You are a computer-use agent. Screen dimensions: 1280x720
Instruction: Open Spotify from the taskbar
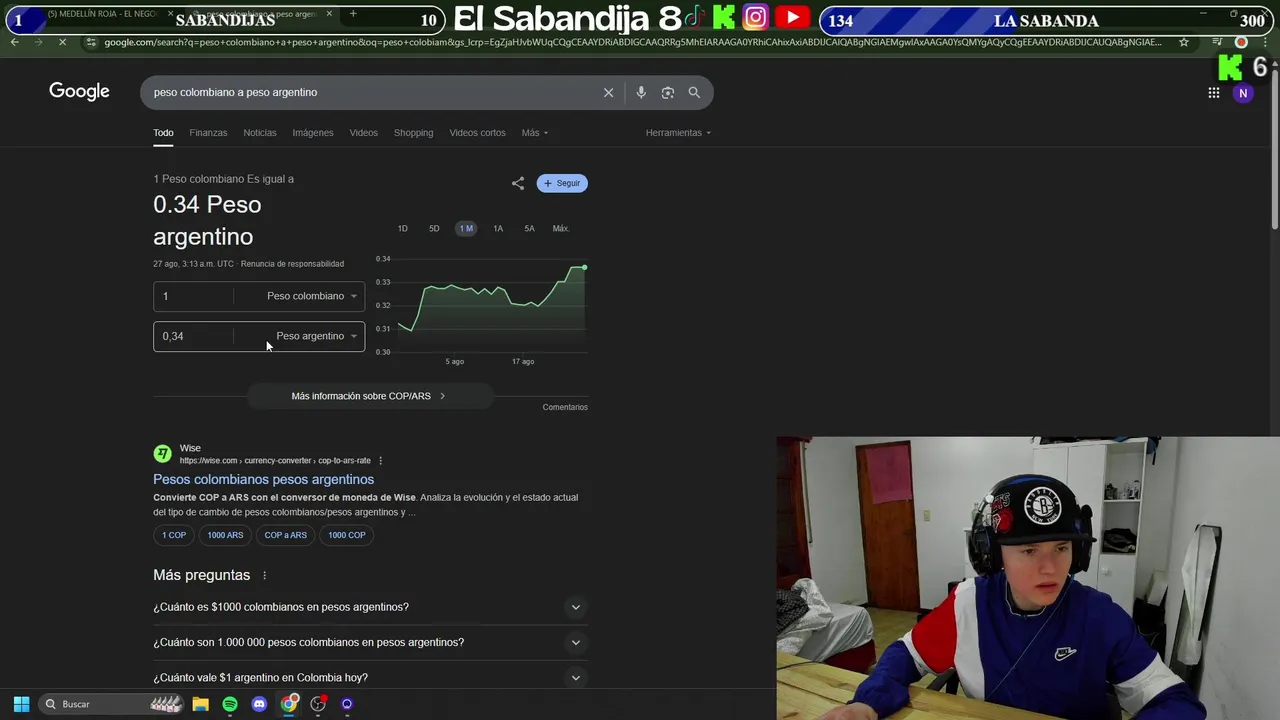coord(230,704)
